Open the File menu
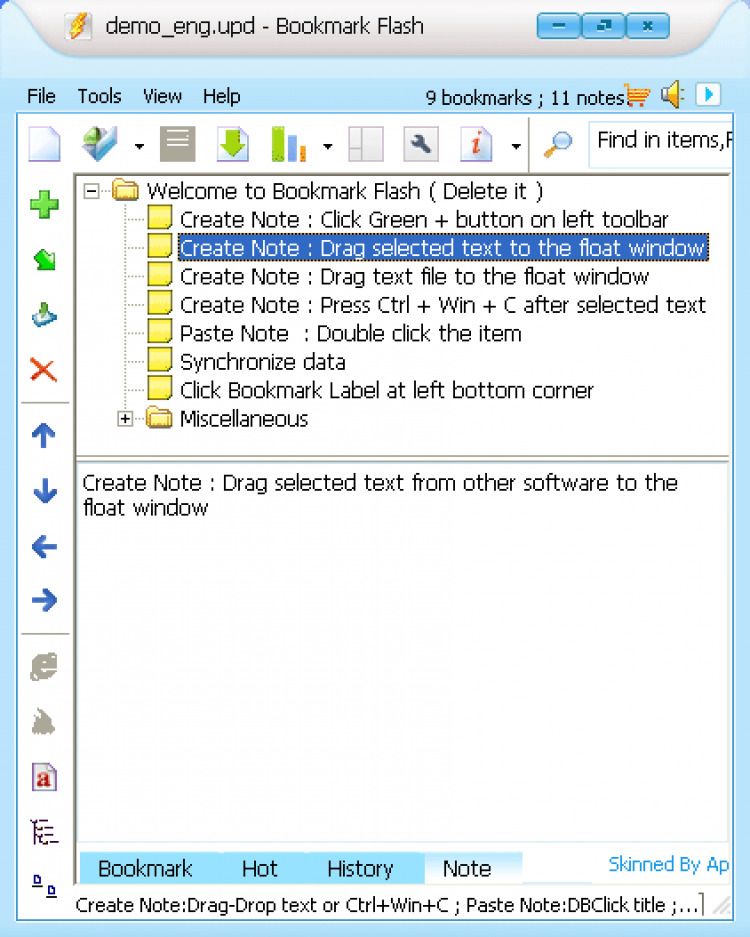 point(41,96)
